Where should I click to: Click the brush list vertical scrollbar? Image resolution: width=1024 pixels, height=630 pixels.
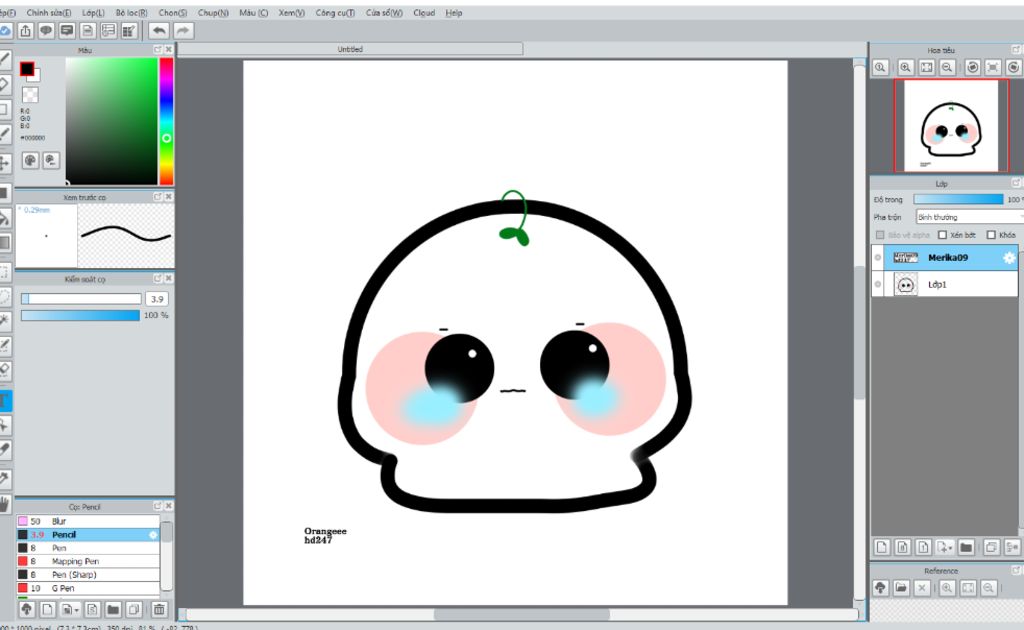coord(167,556)
